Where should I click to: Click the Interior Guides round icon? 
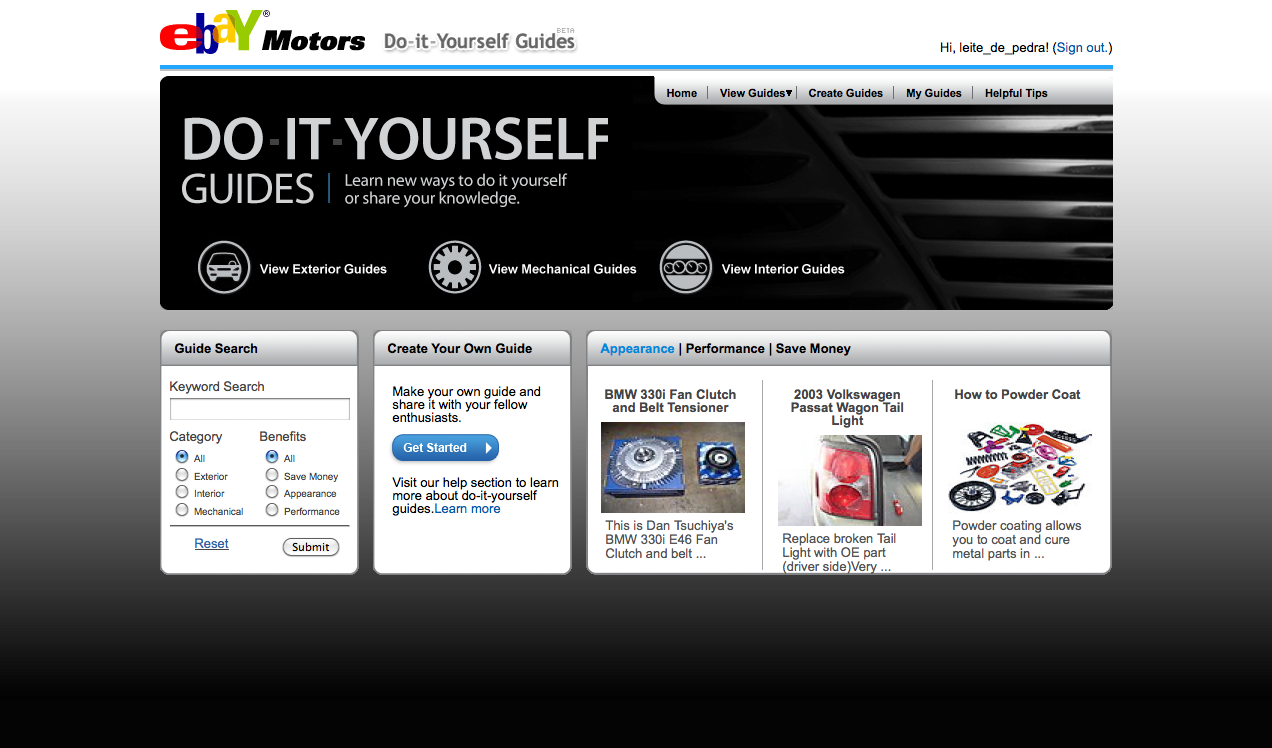click(x=686, y=268)
